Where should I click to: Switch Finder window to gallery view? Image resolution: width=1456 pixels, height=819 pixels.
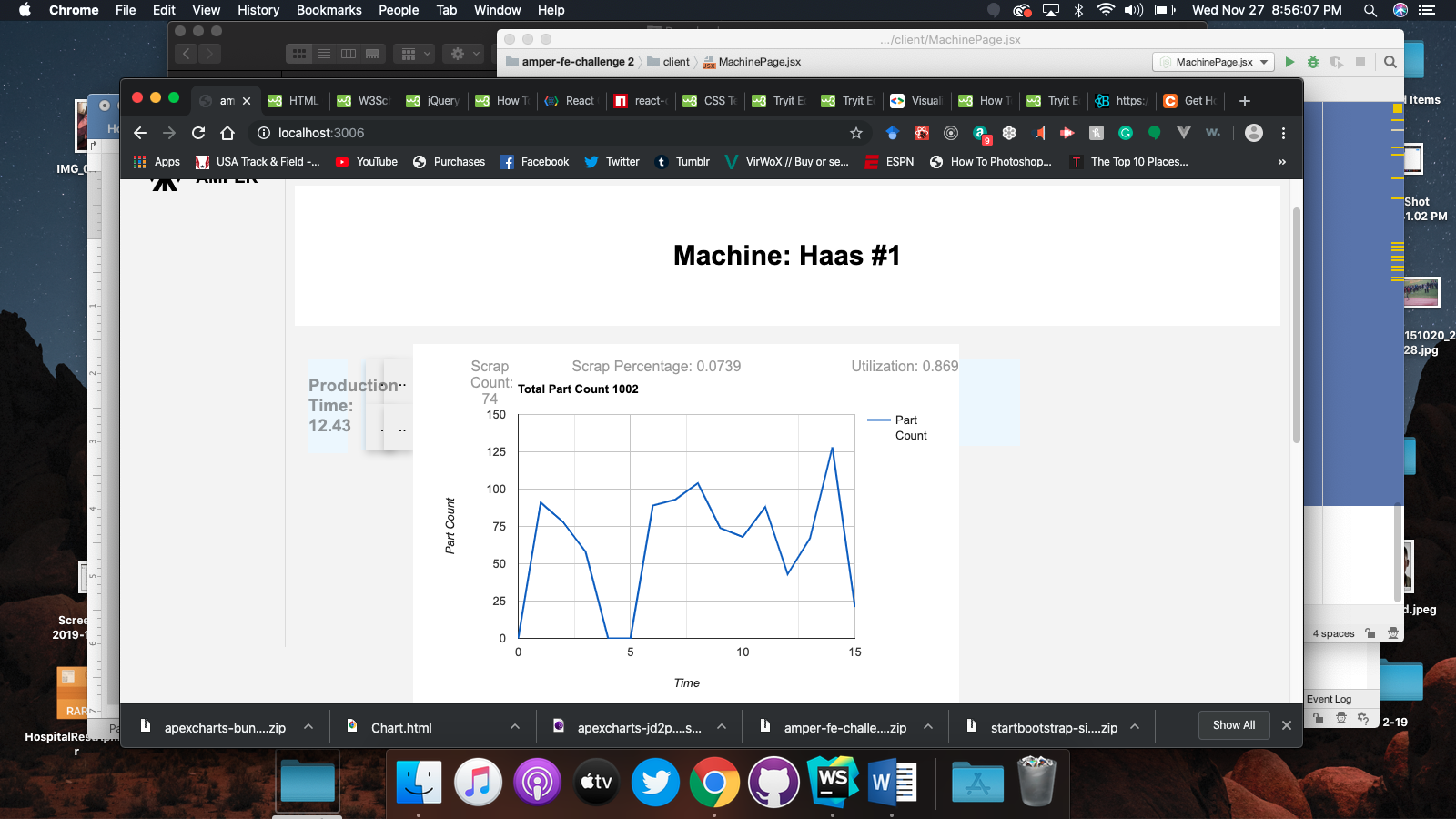click(372, 54)
